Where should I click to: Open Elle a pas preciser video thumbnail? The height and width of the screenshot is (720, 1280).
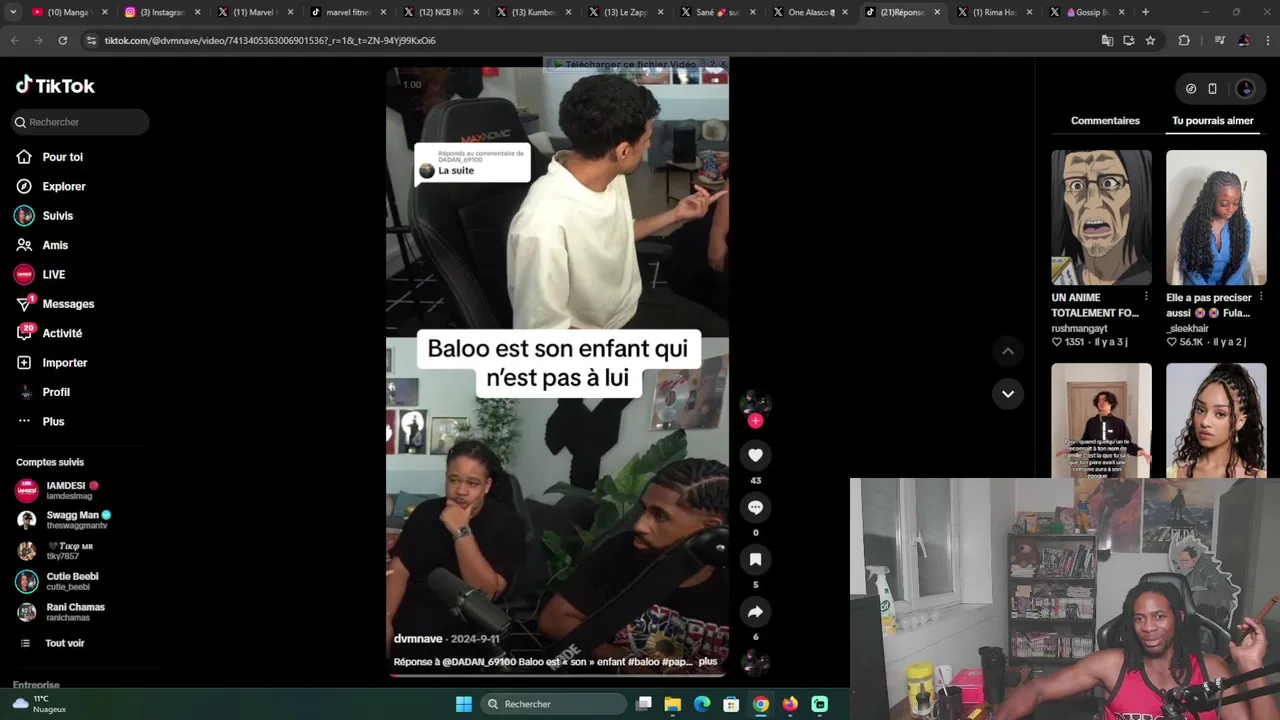pyautogui.click(x=1216, y=217)
